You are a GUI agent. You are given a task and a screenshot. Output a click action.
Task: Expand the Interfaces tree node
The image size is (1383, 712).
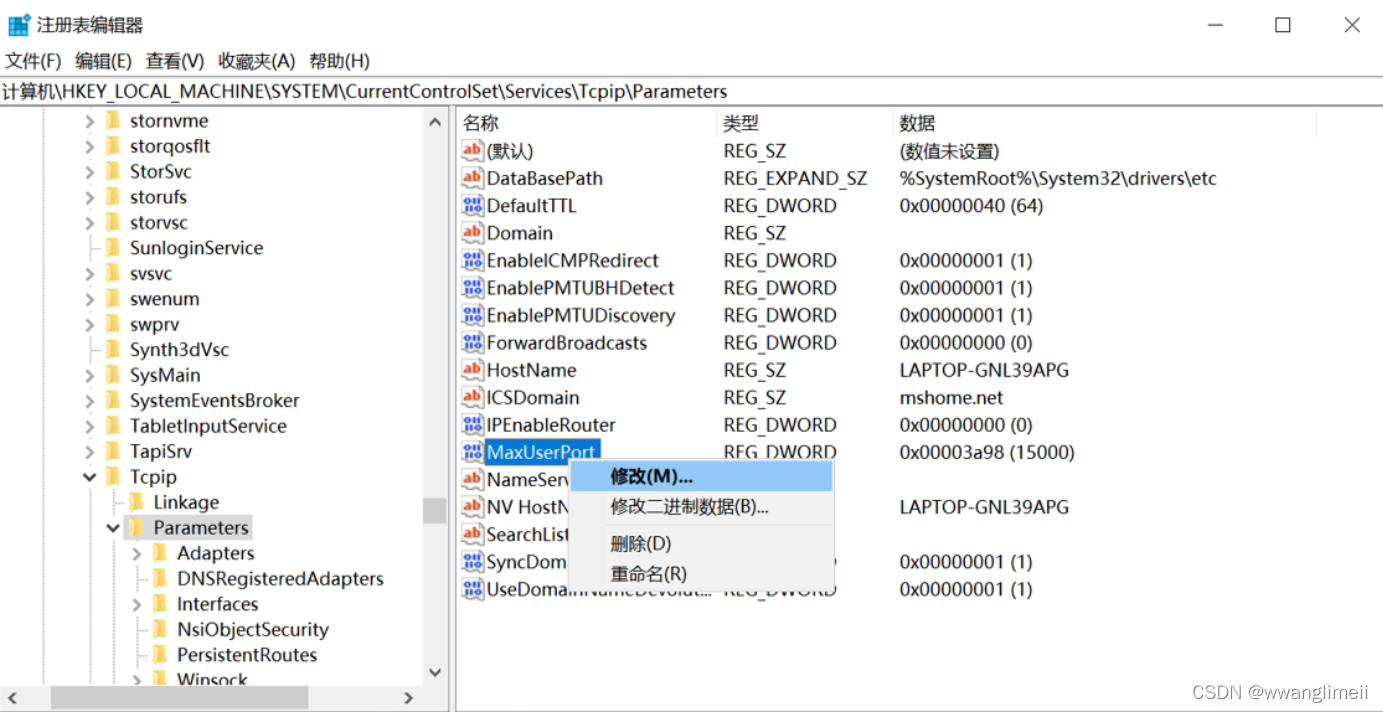[137, 604]
